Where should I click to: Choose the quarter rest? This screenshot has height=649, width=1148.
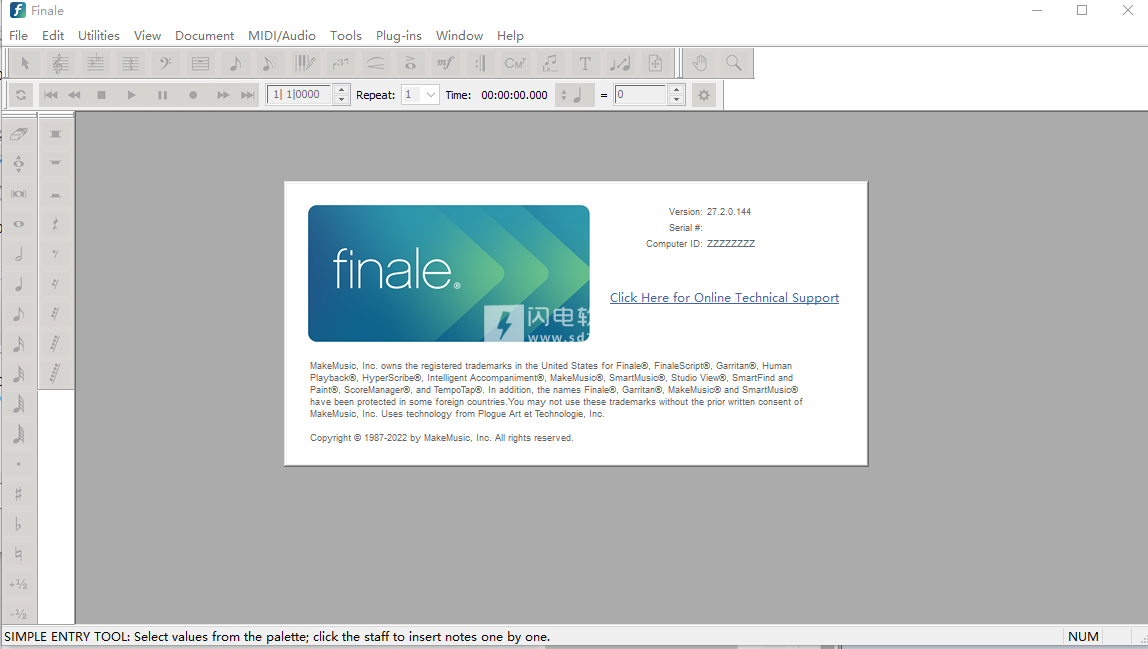[x=56, y=224]
